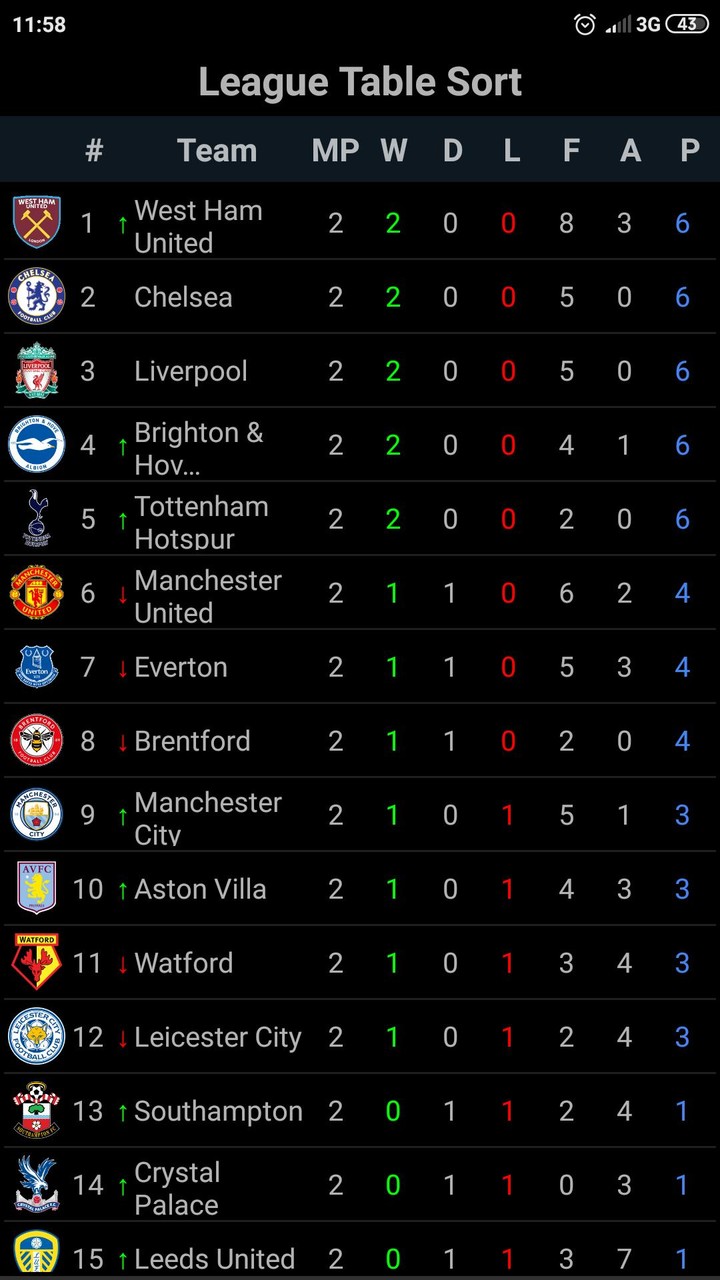720x1280 pixels.
Task: Tap the Chelsea club badge
Action: (37, 296)
